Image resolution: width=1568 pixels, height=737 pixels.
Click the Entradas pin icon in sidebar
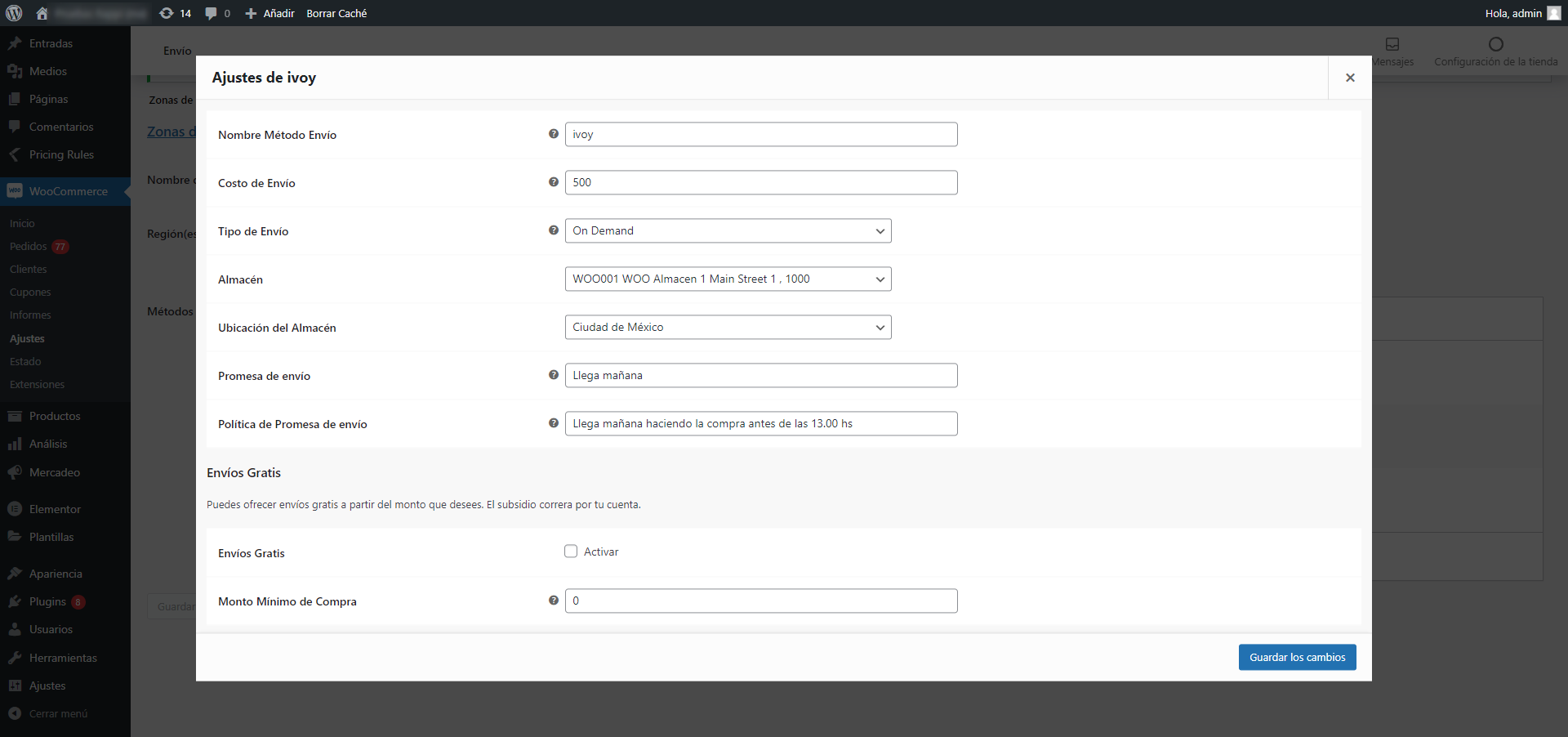click(15, 43)
